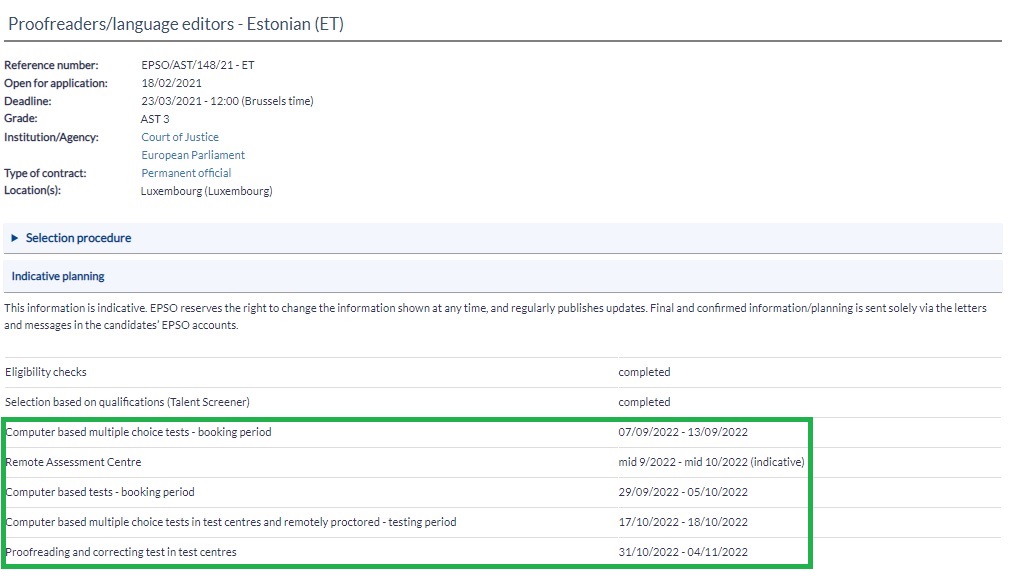This screenshot has width=1016, height=576.
Task: Select the Luxembourg (Luxembourg) location text
Action: (x=207, y=191)
